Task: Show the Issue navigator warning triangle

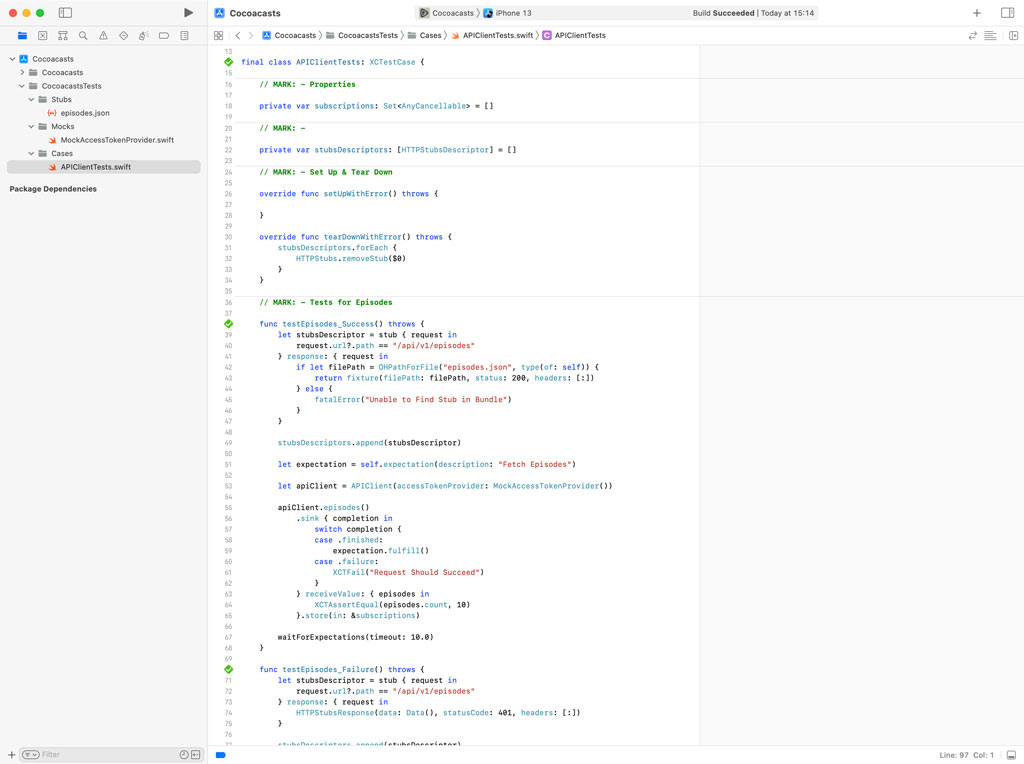Action: [102, 35]
